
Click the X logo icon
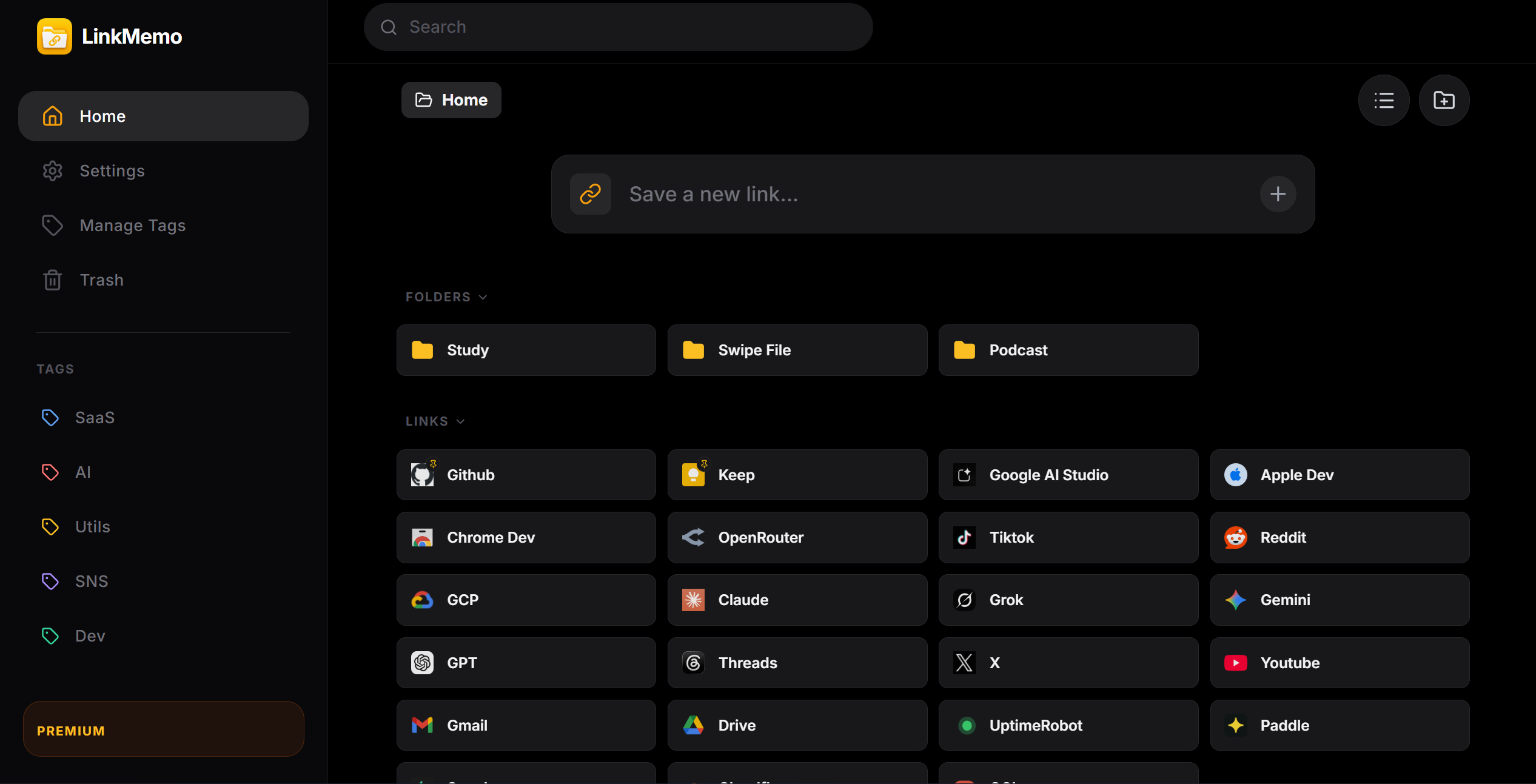964,663
